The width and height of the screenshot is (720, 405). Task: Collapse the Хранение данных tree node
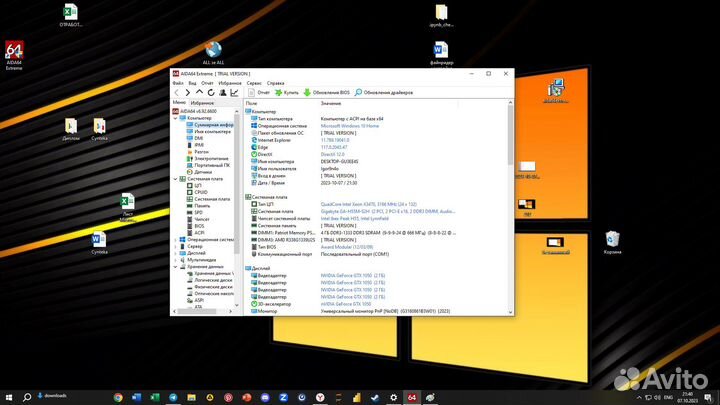[x=175, y=267]
